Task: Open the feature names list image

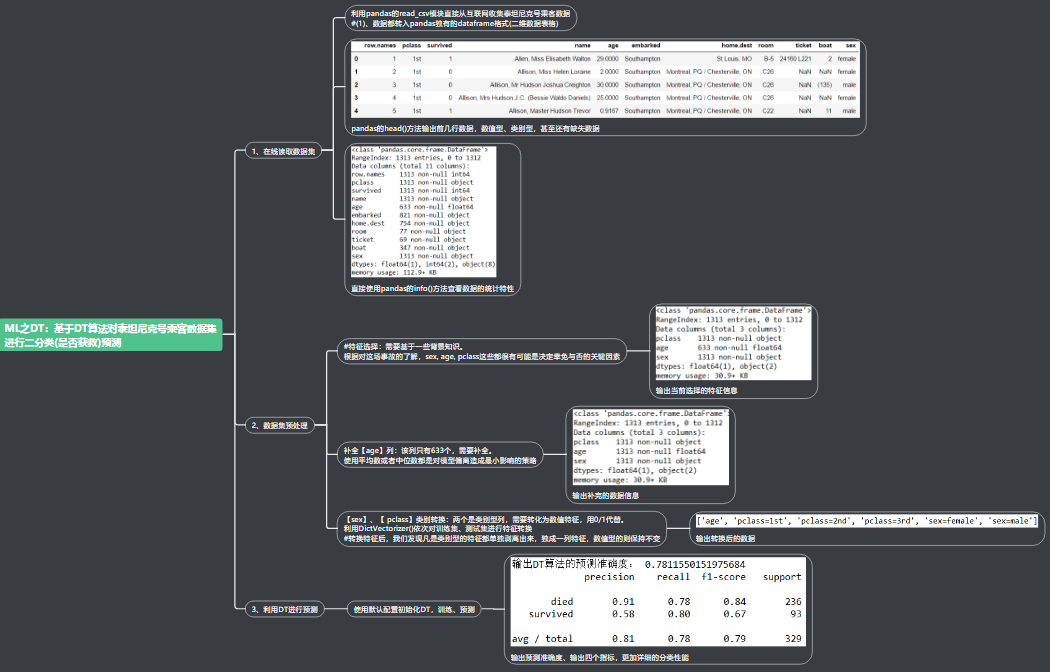Action: click(867, 521)
